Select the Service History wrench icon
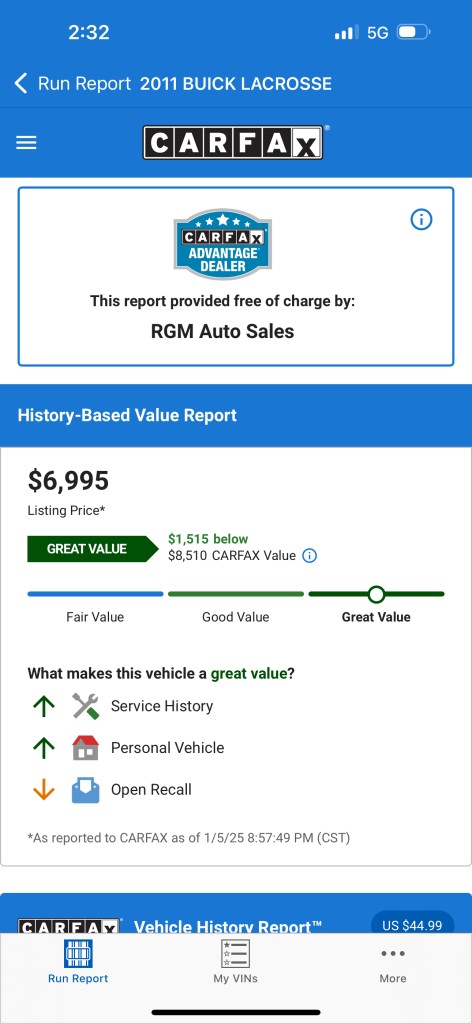This screenshot has height=1024, width=472. tap(86, 706)
